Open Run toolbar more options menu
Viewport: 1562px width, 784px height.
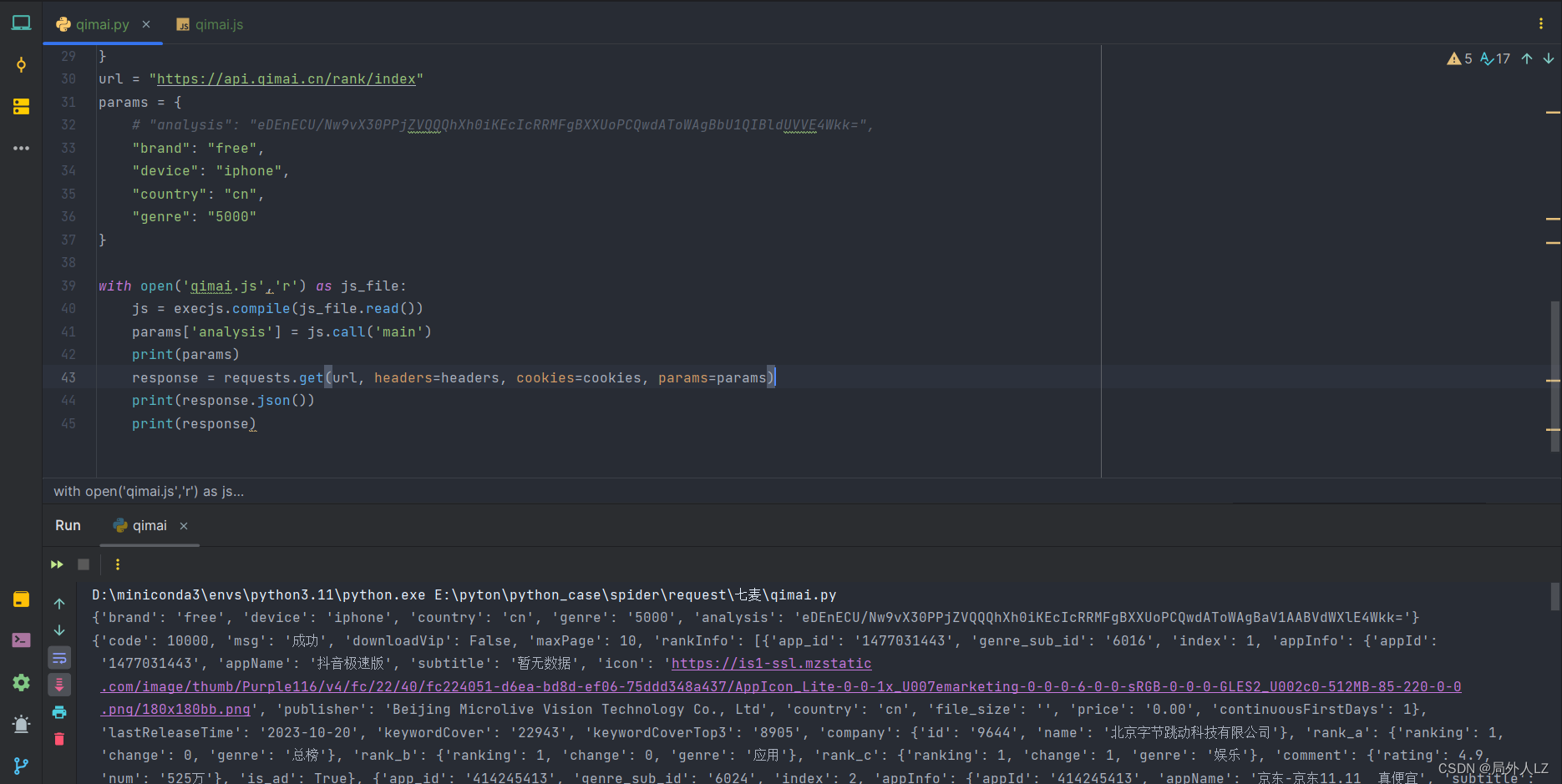click(118, 564)
